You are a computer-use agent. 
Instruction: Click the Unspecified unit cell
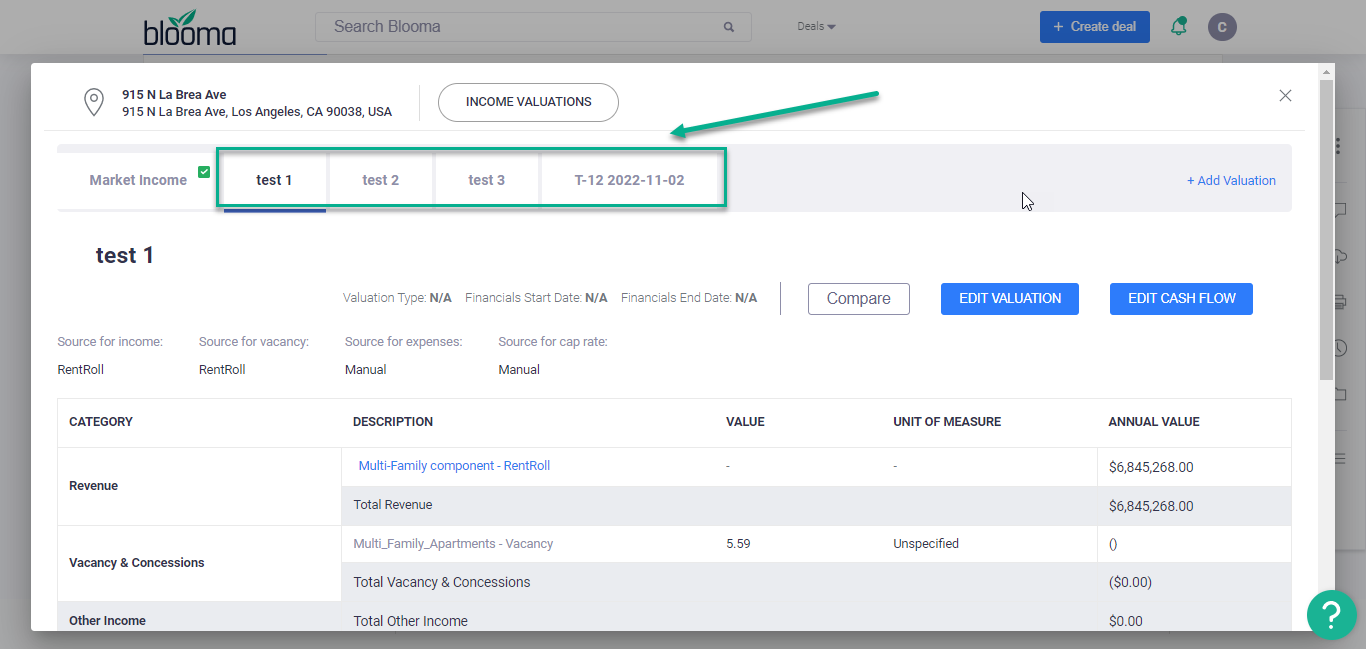(x=926, y=544)
